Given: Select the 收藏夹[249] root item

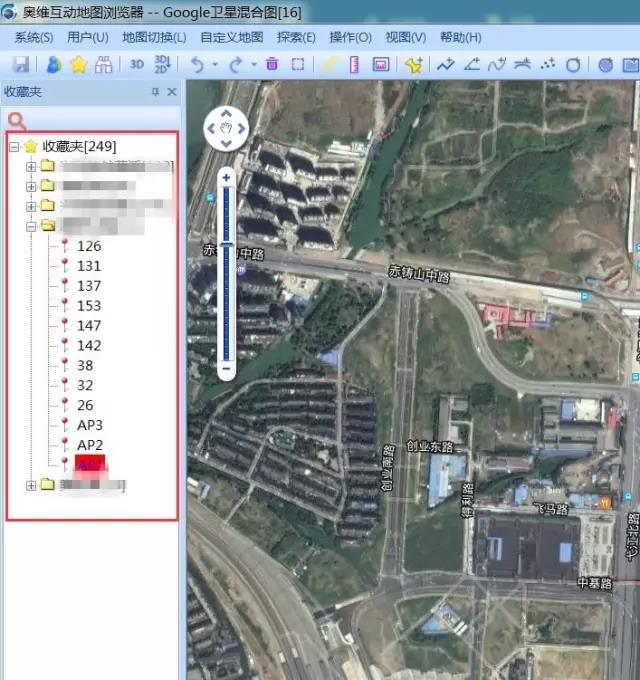Looking at the screenshot, I should 79,147.
